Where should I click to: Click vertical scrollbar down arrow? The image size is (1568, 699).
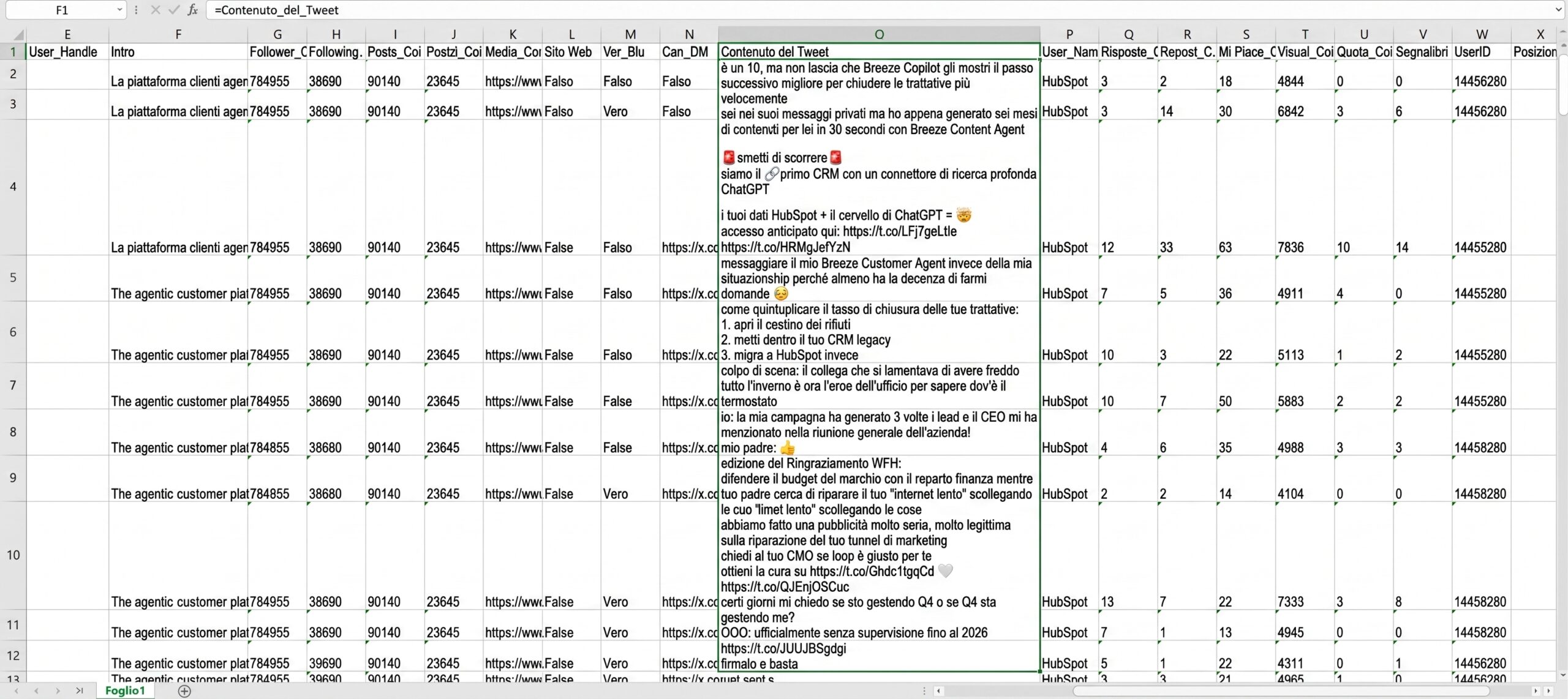click(1562, 675)
